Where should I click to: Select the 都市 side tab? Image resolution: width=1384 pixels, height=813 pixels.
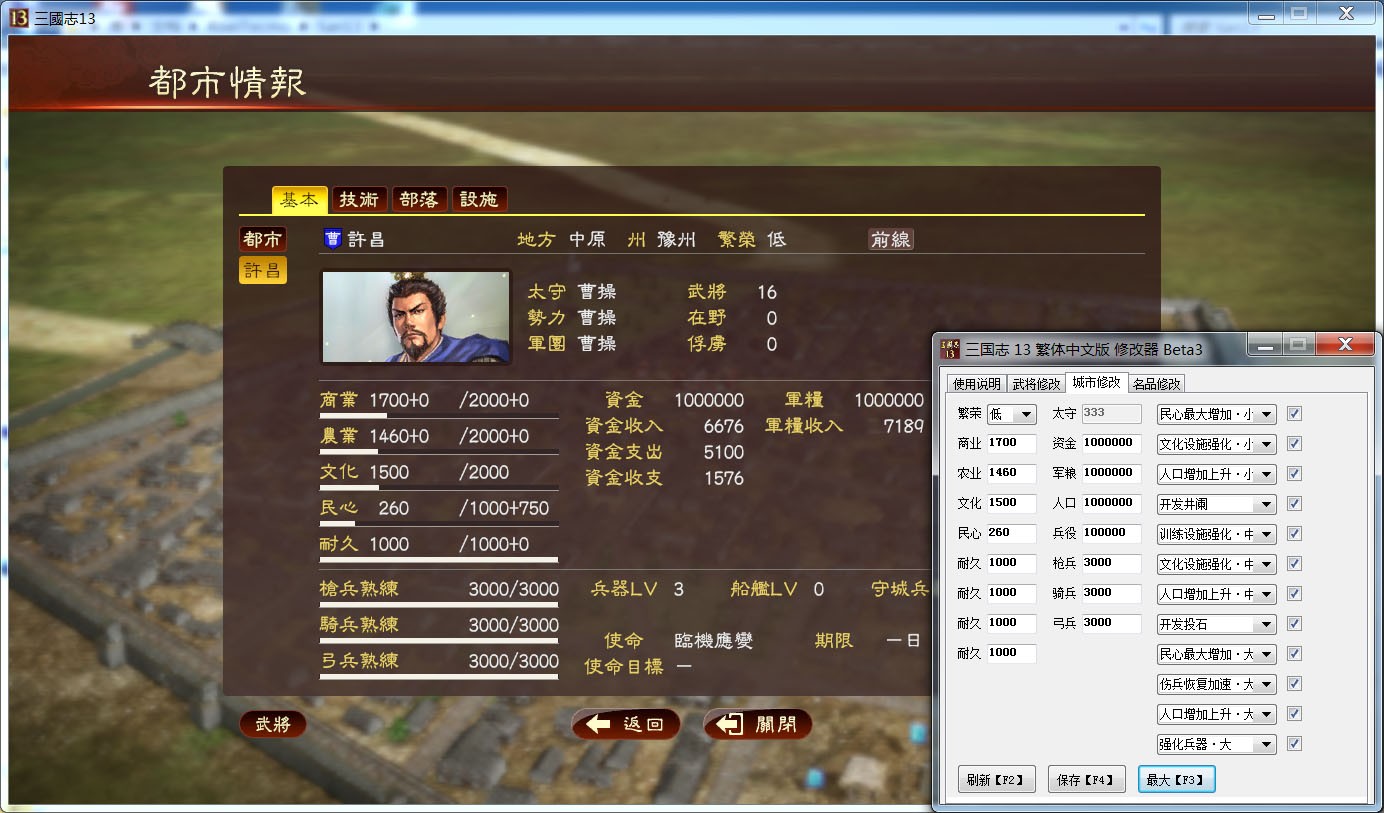click(x=263, y=239)
